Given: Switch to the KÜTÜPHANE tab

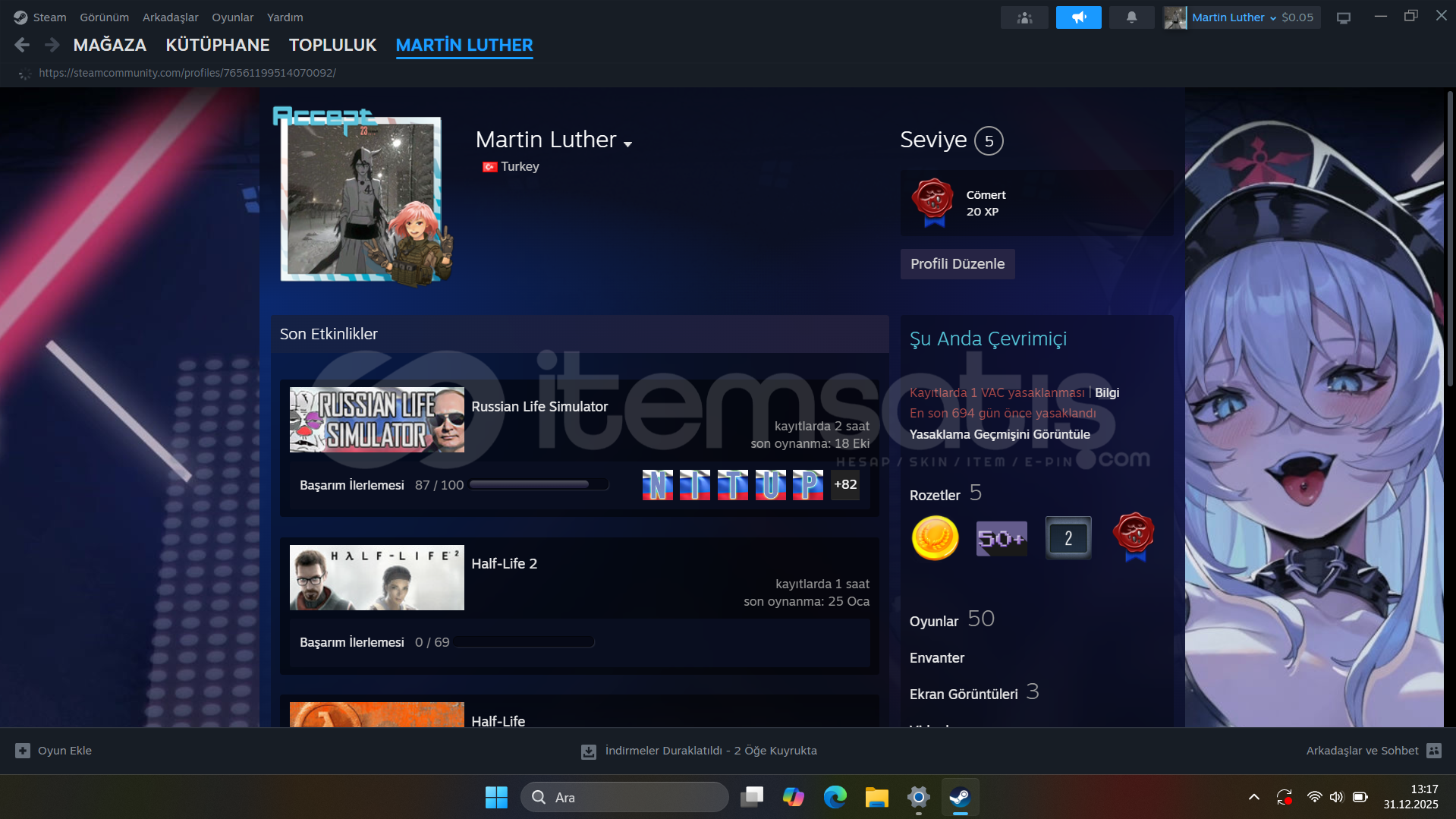Looking at the screenshot, I should [x=218, y=46].
